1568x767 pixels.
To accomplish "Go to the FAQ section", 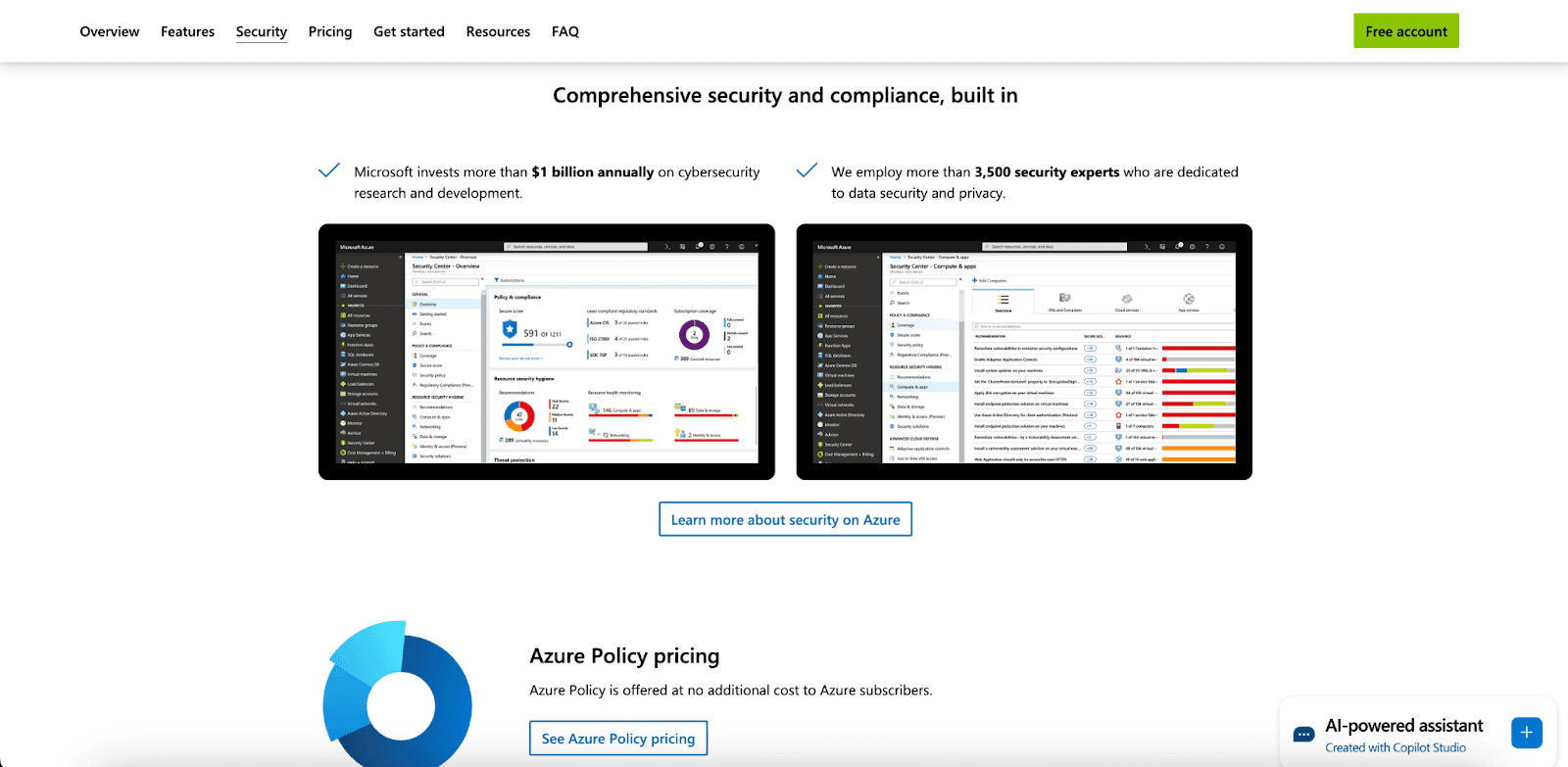I will pyautogui.click(x=565, y=31).
